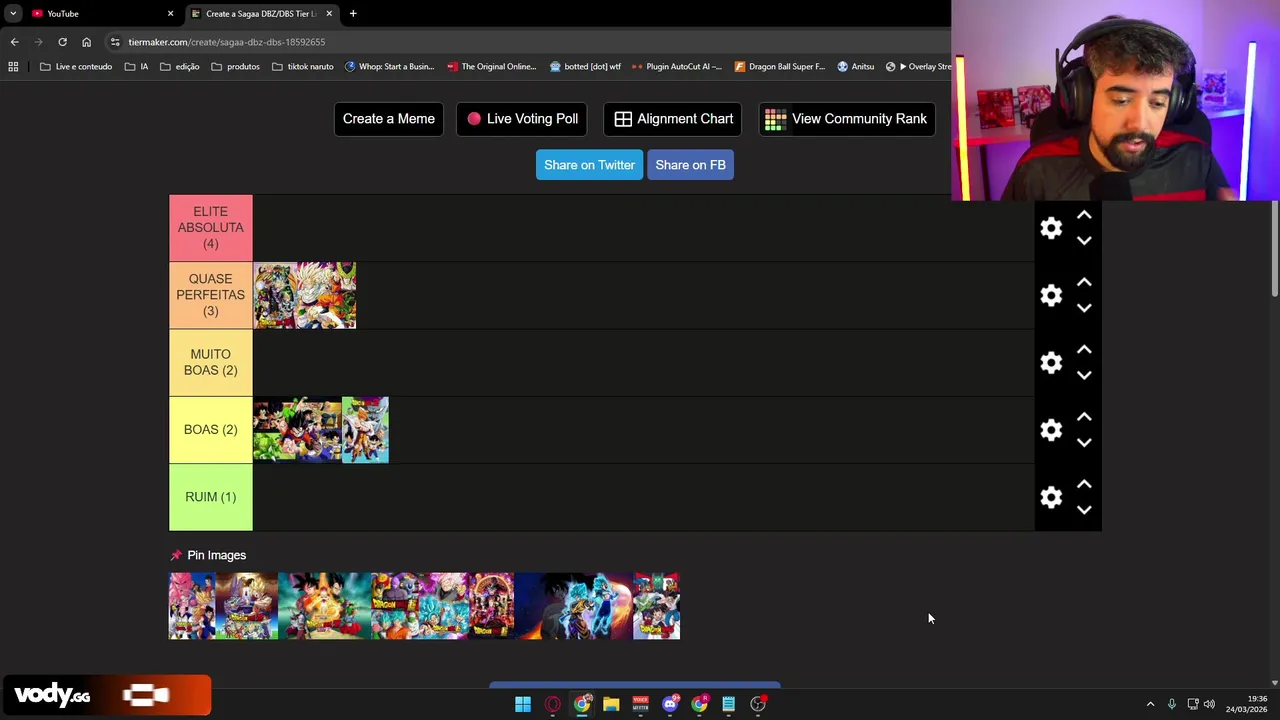View Community Rank
The height and width of the screenshot is (720, 1280).
847,119
